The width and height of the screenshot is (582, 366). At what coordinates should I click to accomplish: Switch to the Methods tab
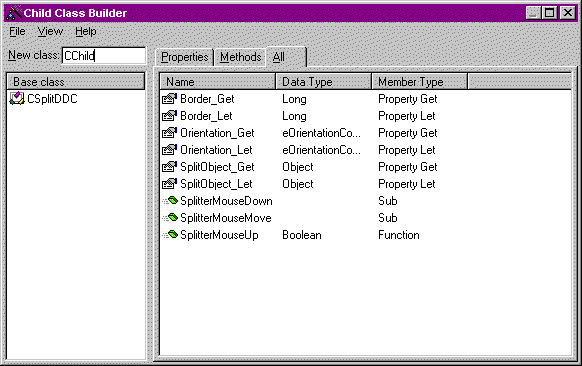pos(241,57)
